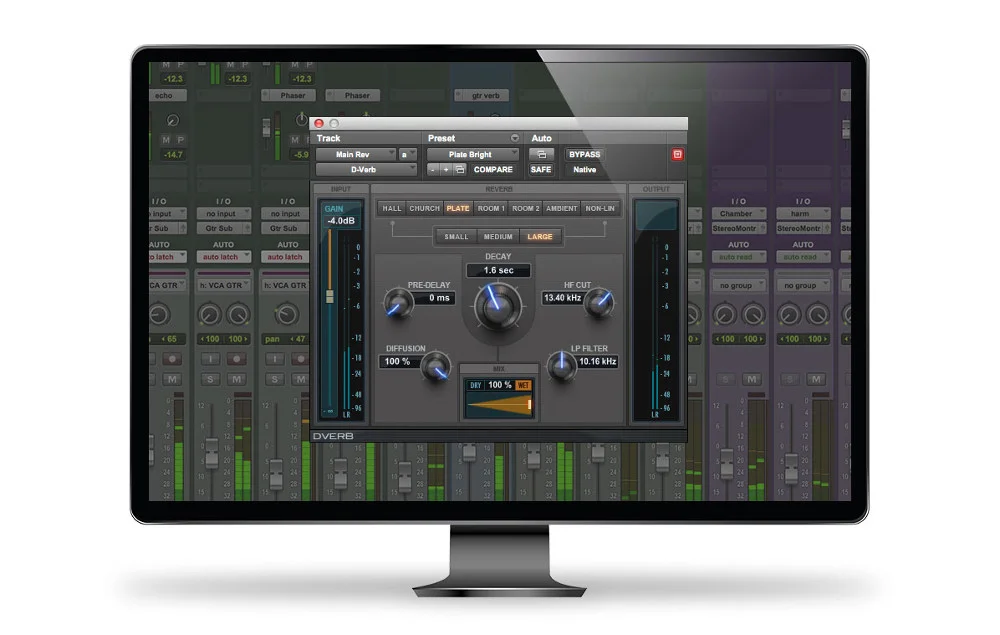Click the LP Filter value field 10.16 kHz
1000x635 pixels.
[x=598, y=361]
